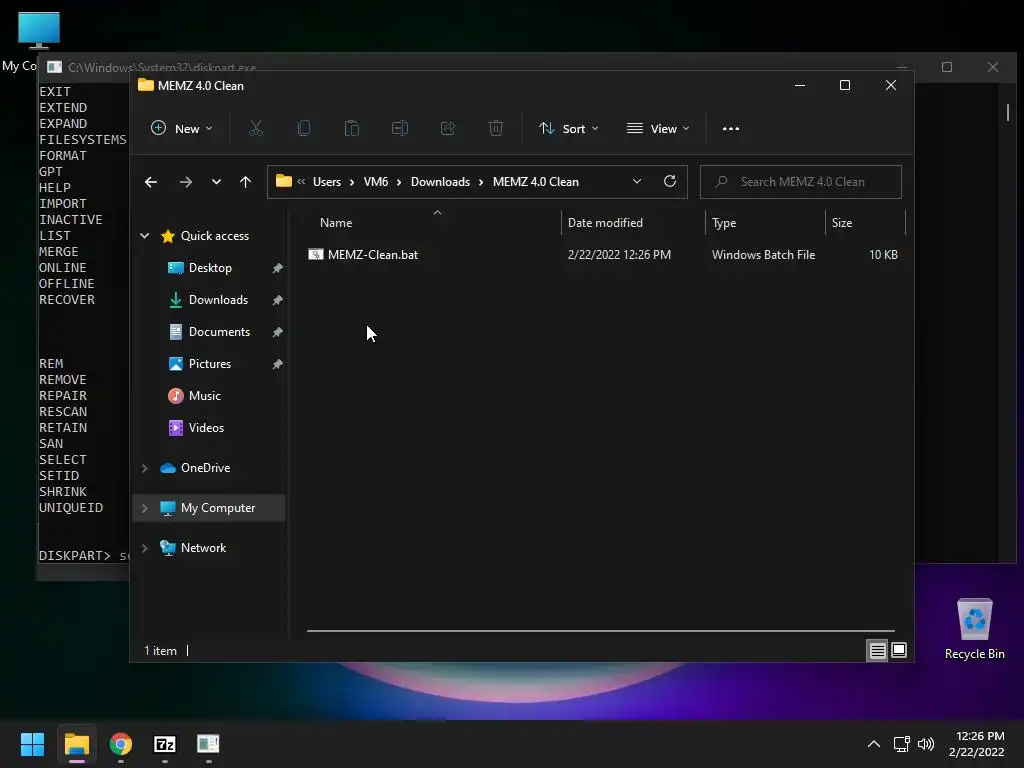Expand the My Computer tree node
The width and height of the screenshot is (1024, 768).
(144, 508)
